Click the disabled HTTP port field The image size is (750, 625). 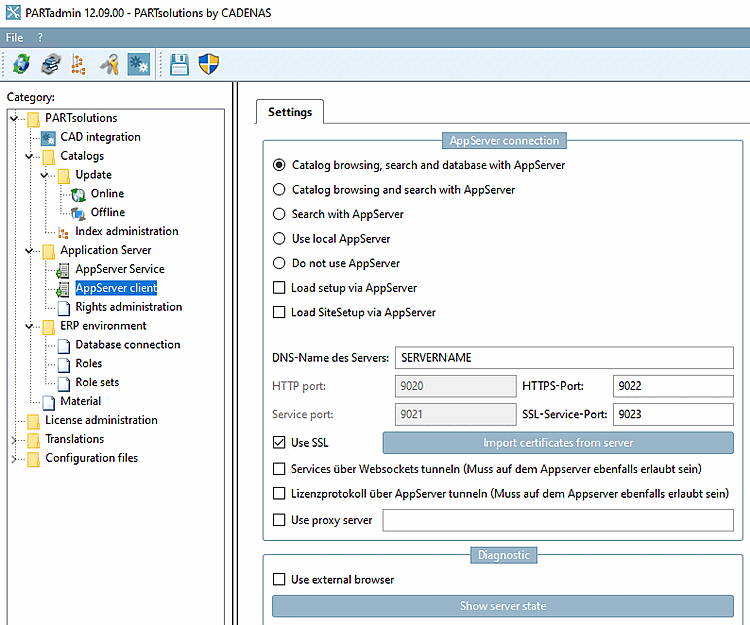coord(455,386)
